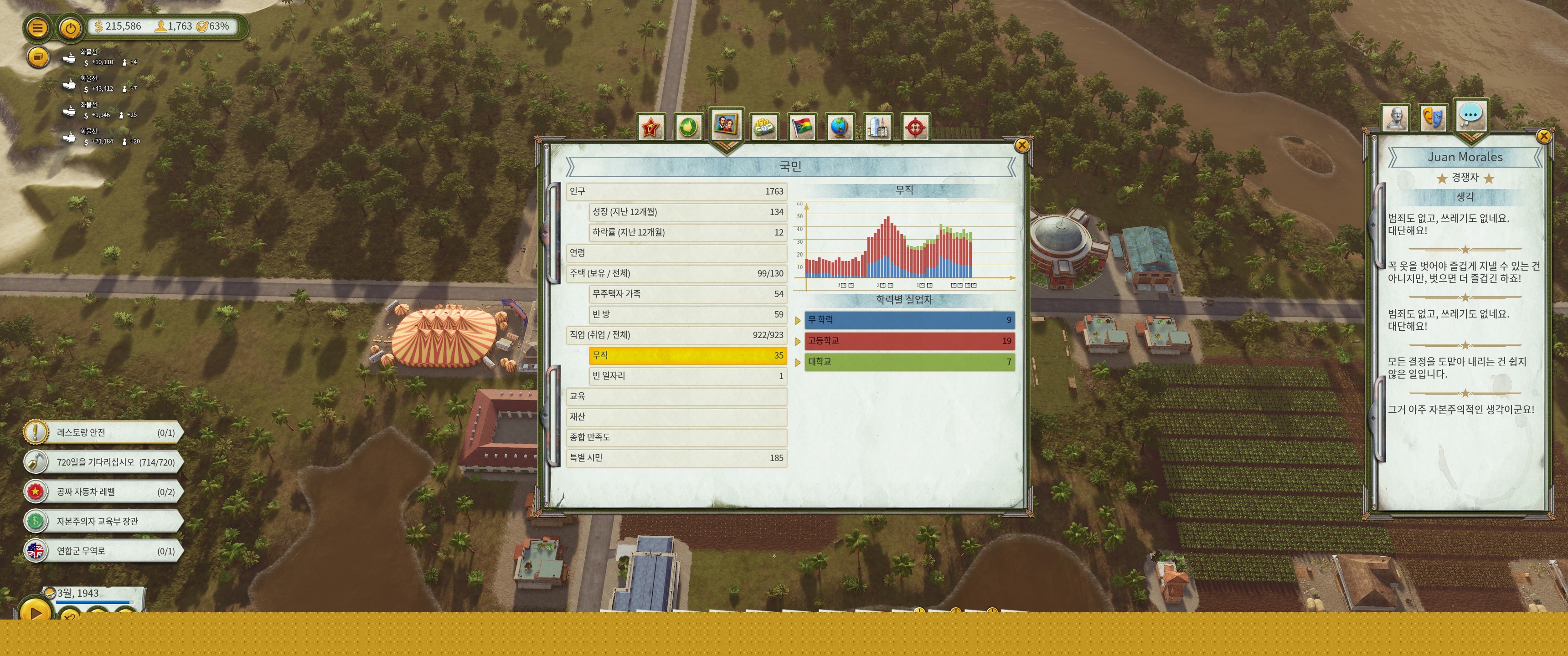
Task: Select the 무직 unemployment row
Action: click(687, 355)
